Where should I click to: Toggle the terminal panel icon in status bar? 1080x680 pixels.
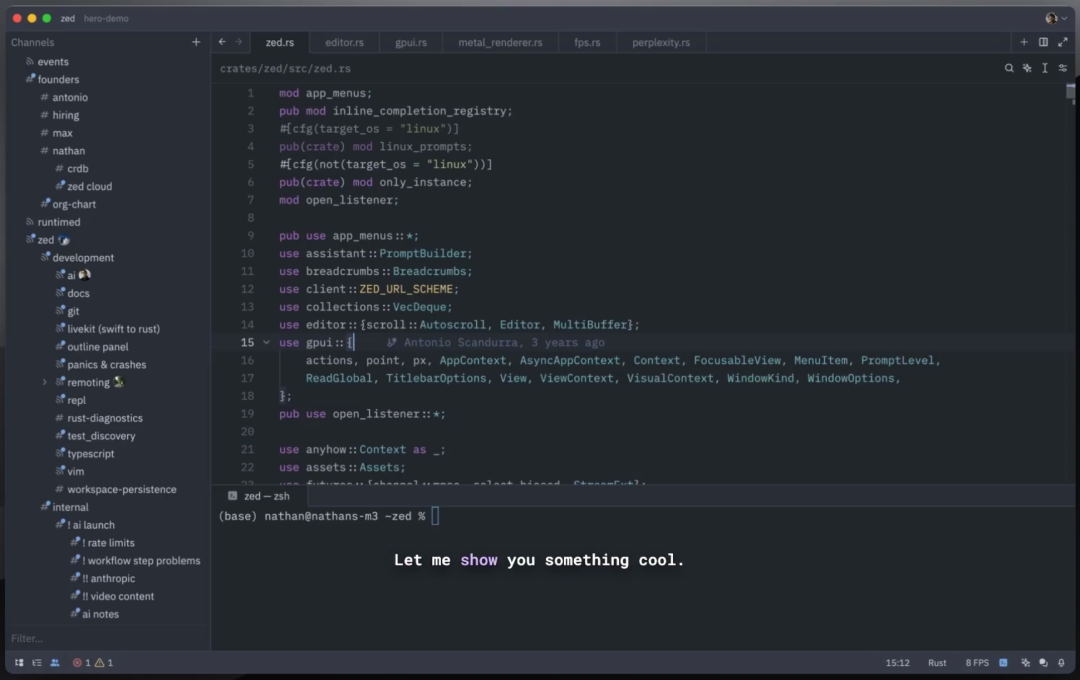coord(1003,662)
